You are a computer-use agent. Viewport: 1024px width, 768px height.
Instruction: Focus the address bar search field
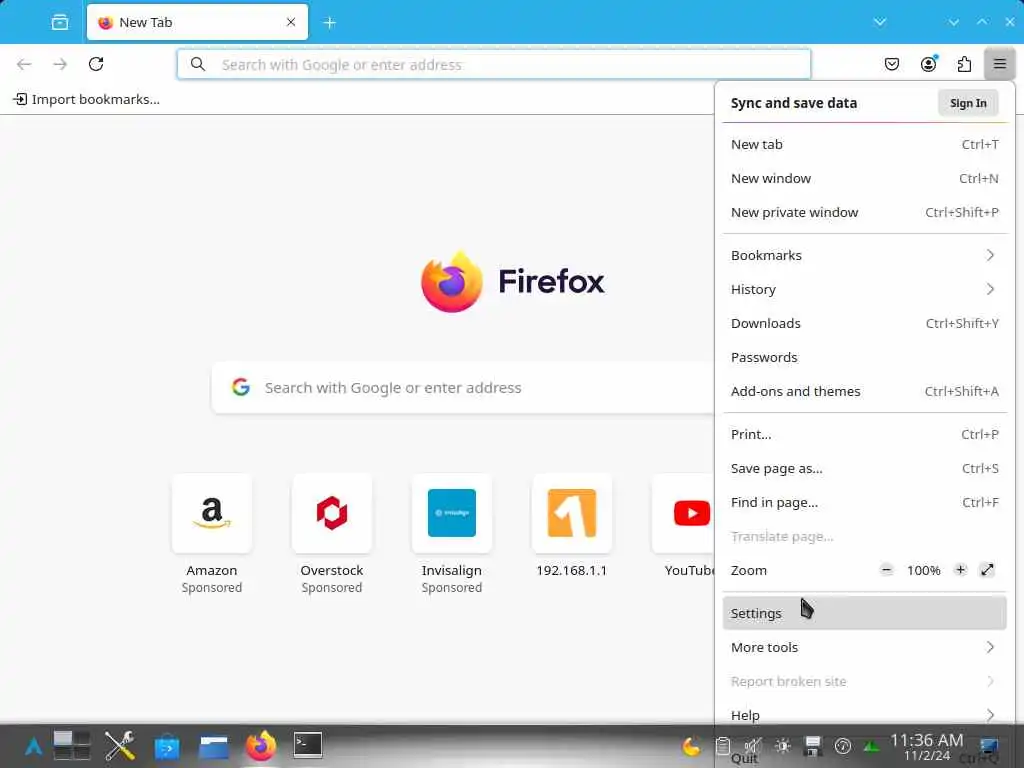tap(494, 65)
